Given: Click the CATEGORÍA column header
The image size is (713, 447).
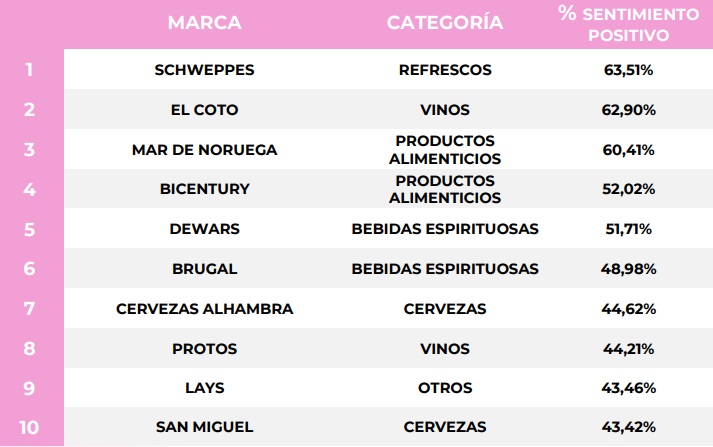Looking at the screenshot, I should [445, 22].
